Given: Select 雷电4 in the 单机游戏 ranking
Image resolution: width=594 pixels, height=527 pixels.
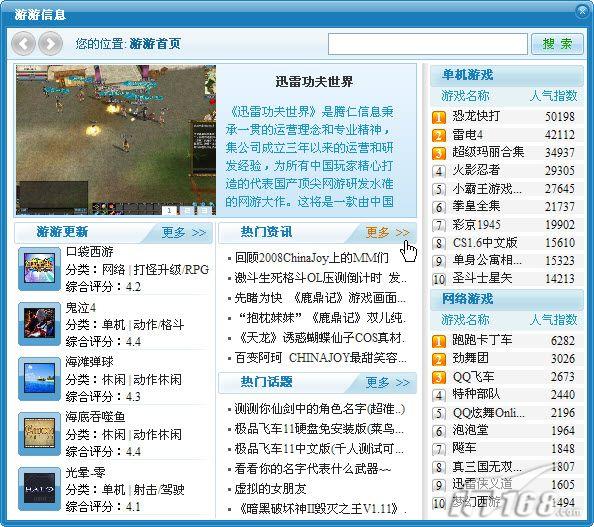Looking at the screenshot, I should pos(468,134).
